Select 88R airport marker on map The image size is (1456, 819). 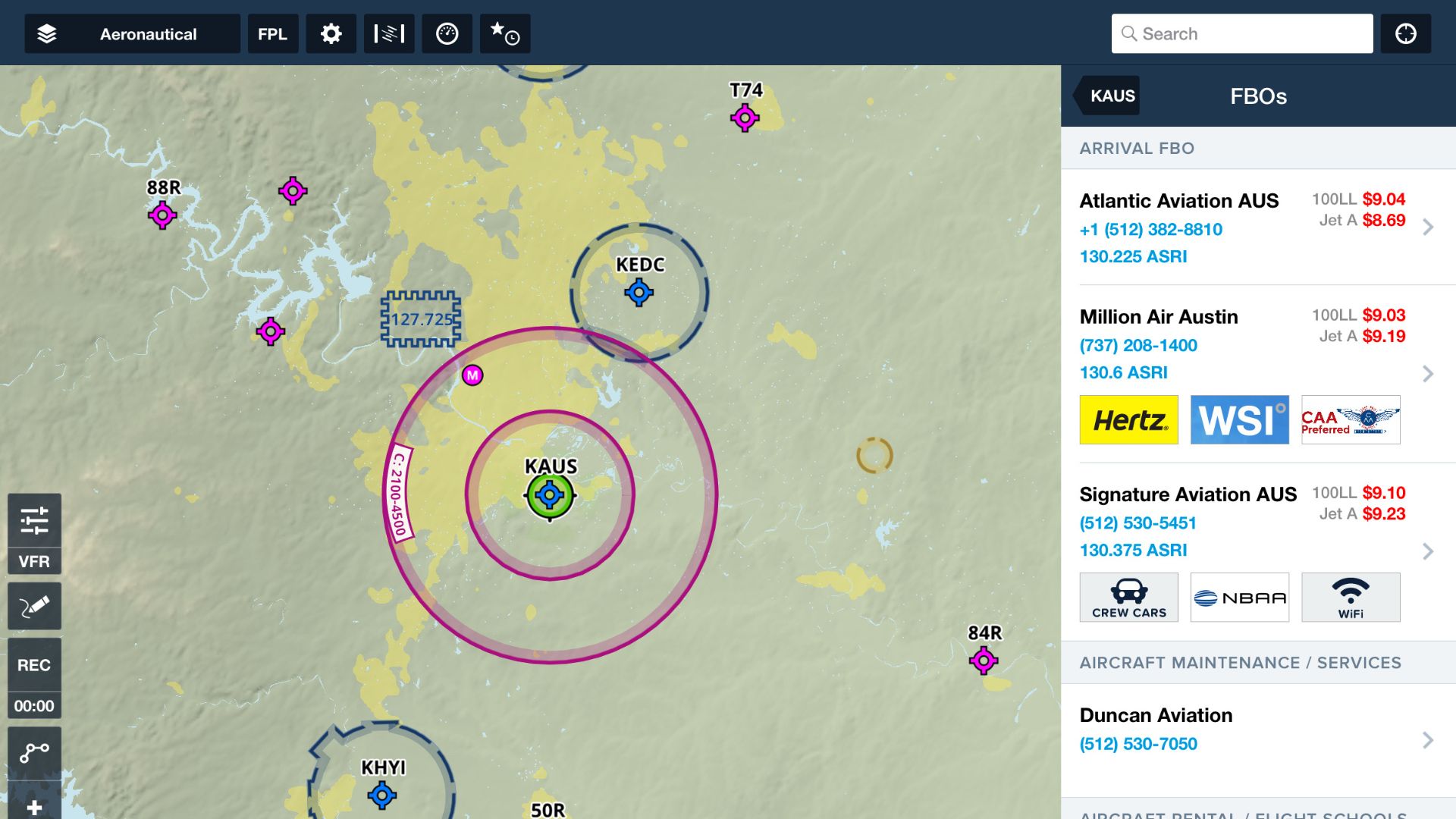pyautogui.click(x=162, y=215)
